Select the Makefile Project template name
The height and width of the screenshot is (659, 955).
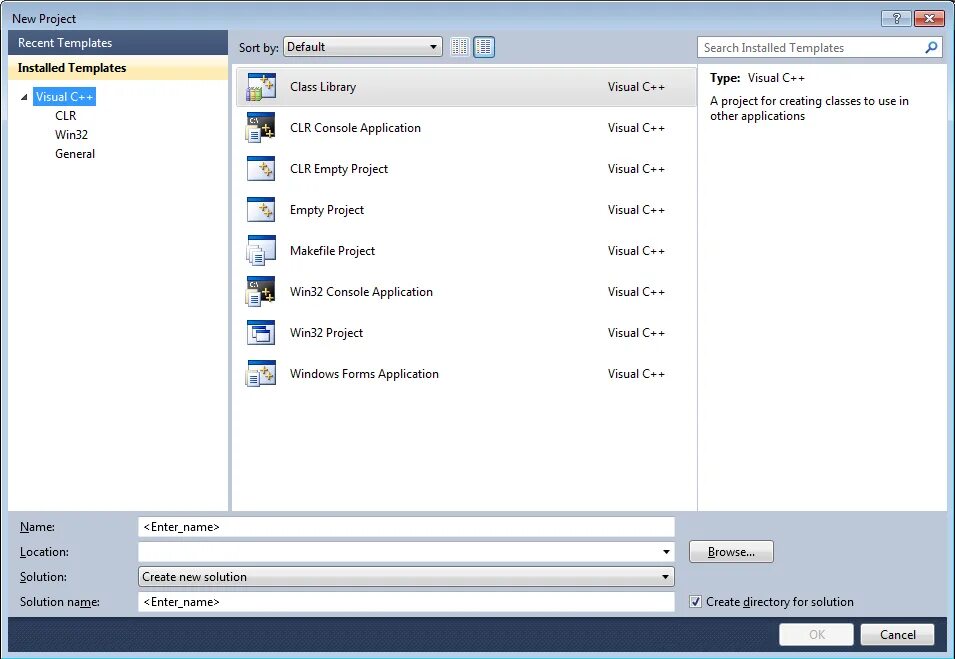tap(332, 250)
